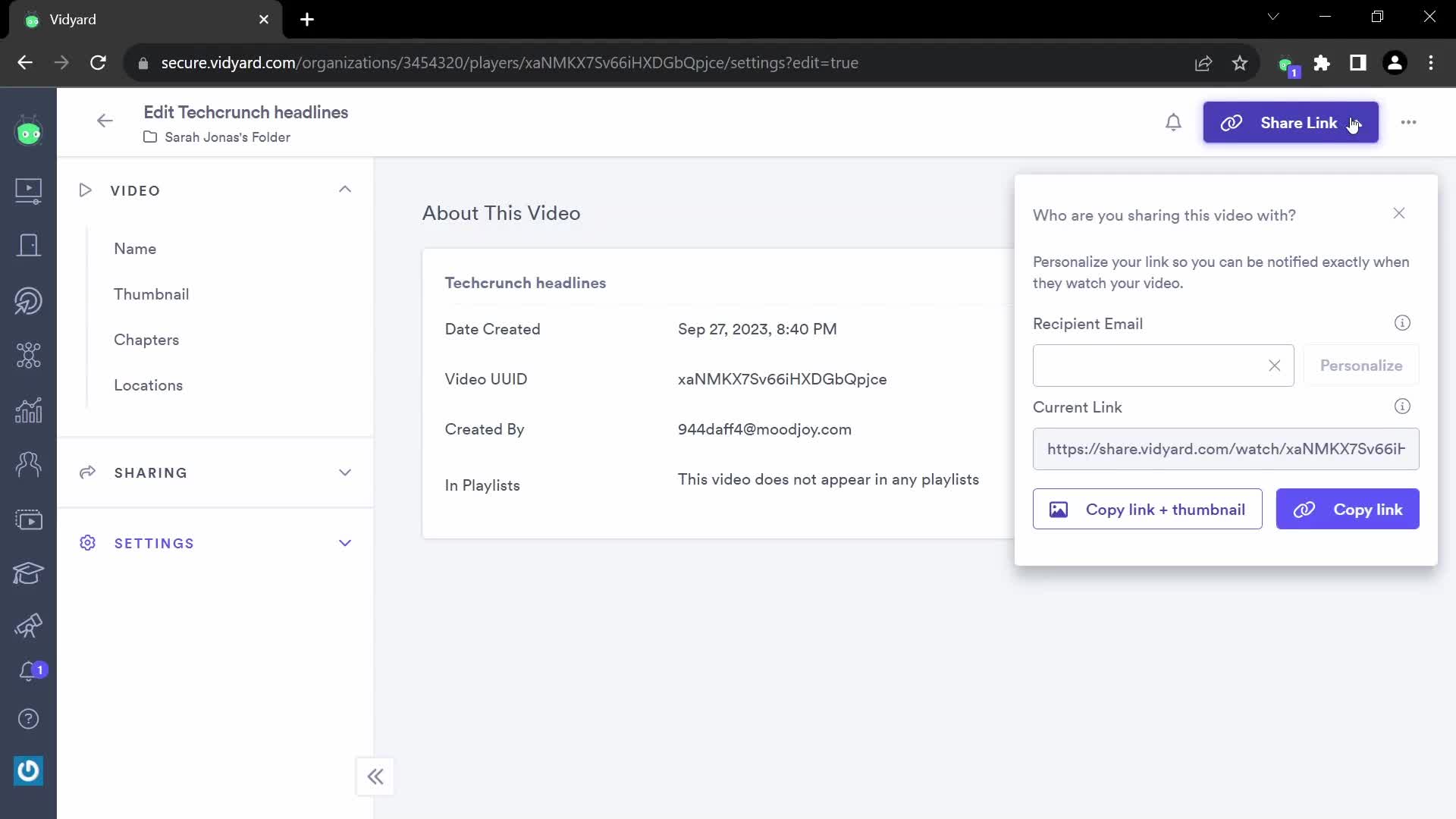Image resolution: width=1456 pixels, height=819 pixels.
Task: Open the graduation cap learning icon
Action: (x=28, y=573)
